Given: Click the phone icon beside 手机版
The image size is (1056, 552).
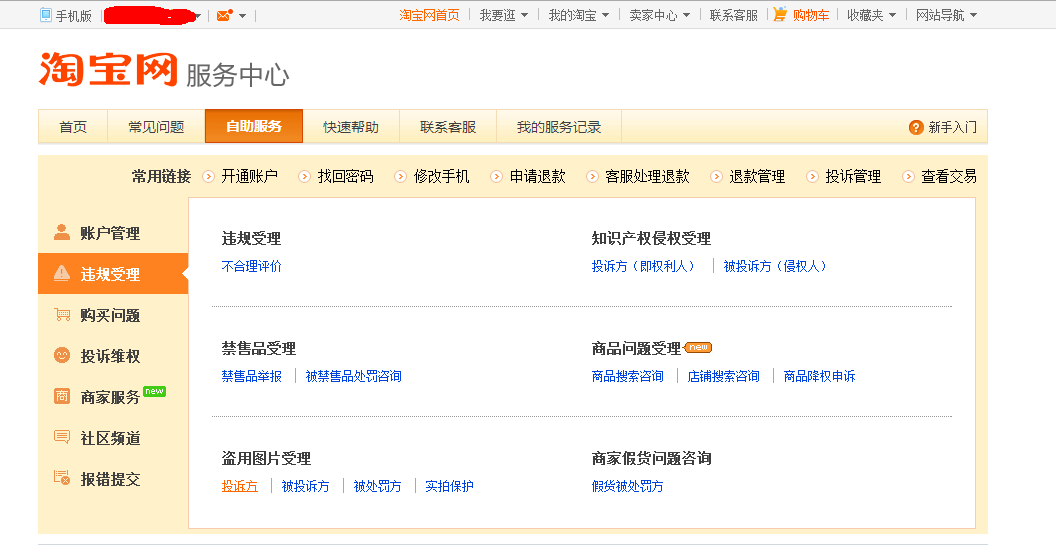Looking at the screenshot, I should click(46, 15).
